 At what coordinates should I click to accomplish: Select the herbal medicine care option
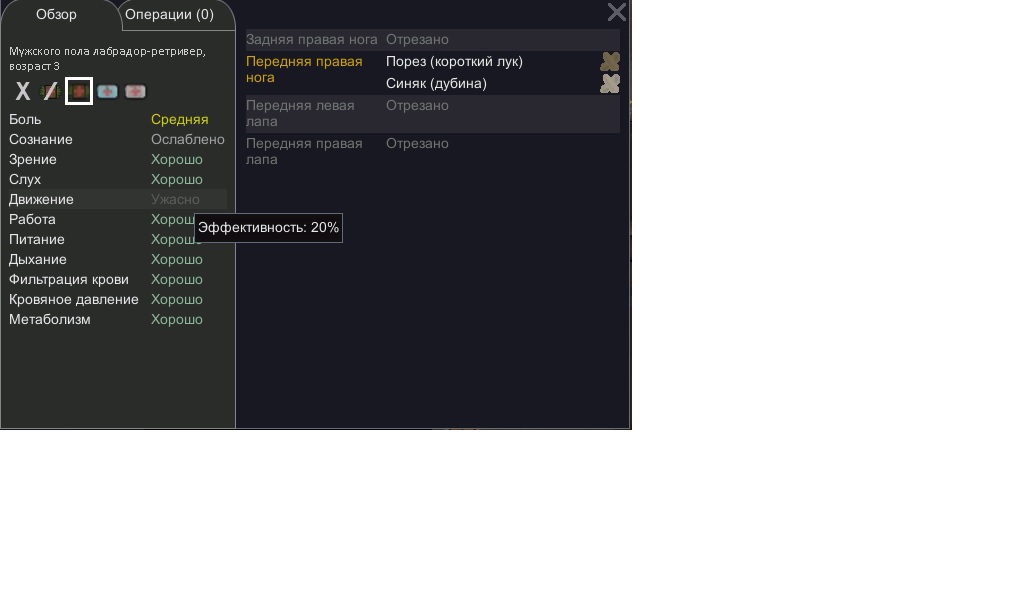(x=79, y=91)
